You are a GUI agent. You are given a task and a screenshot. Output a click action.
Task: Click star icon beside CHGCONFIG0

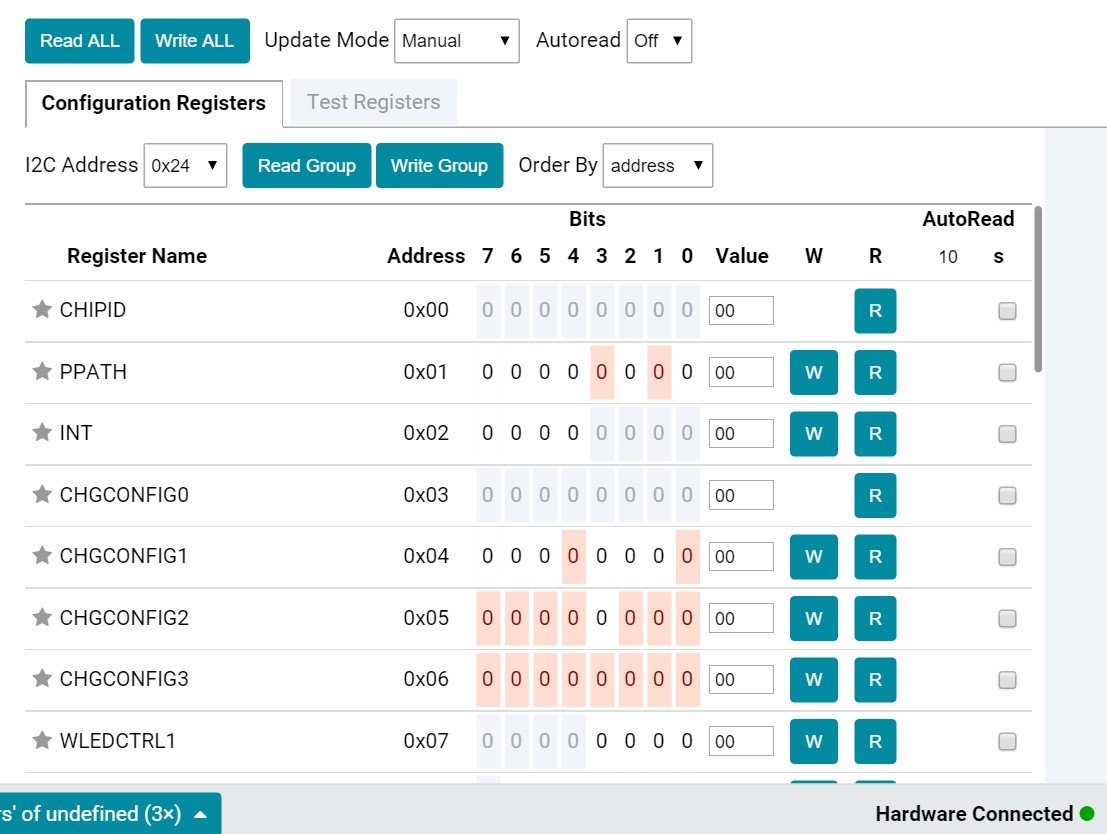(42, 495)
